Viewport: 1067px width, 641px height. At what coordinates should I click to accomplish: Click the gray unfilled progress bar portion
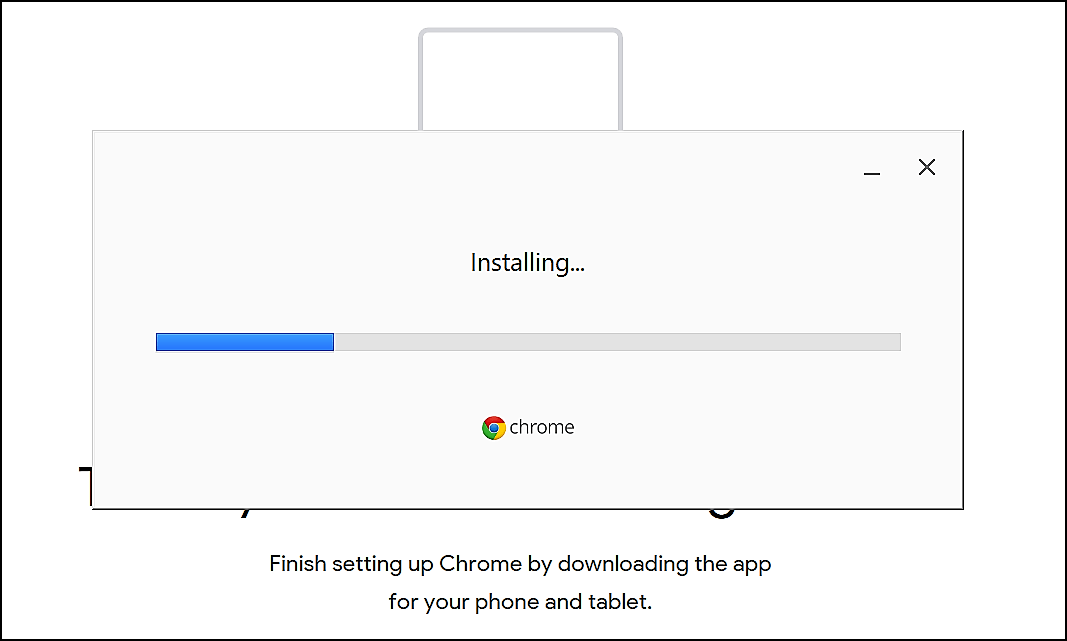point(616,342)
